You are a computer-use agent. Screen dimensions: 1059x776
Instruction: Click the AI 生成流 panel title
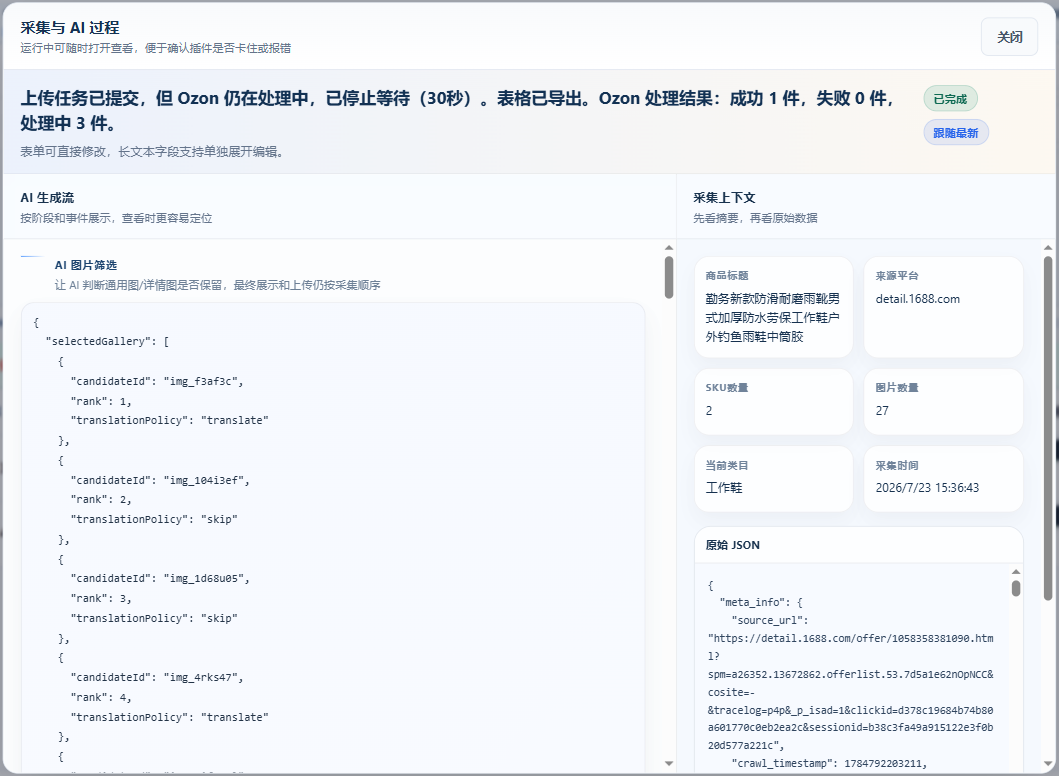[x=47, y=198]
